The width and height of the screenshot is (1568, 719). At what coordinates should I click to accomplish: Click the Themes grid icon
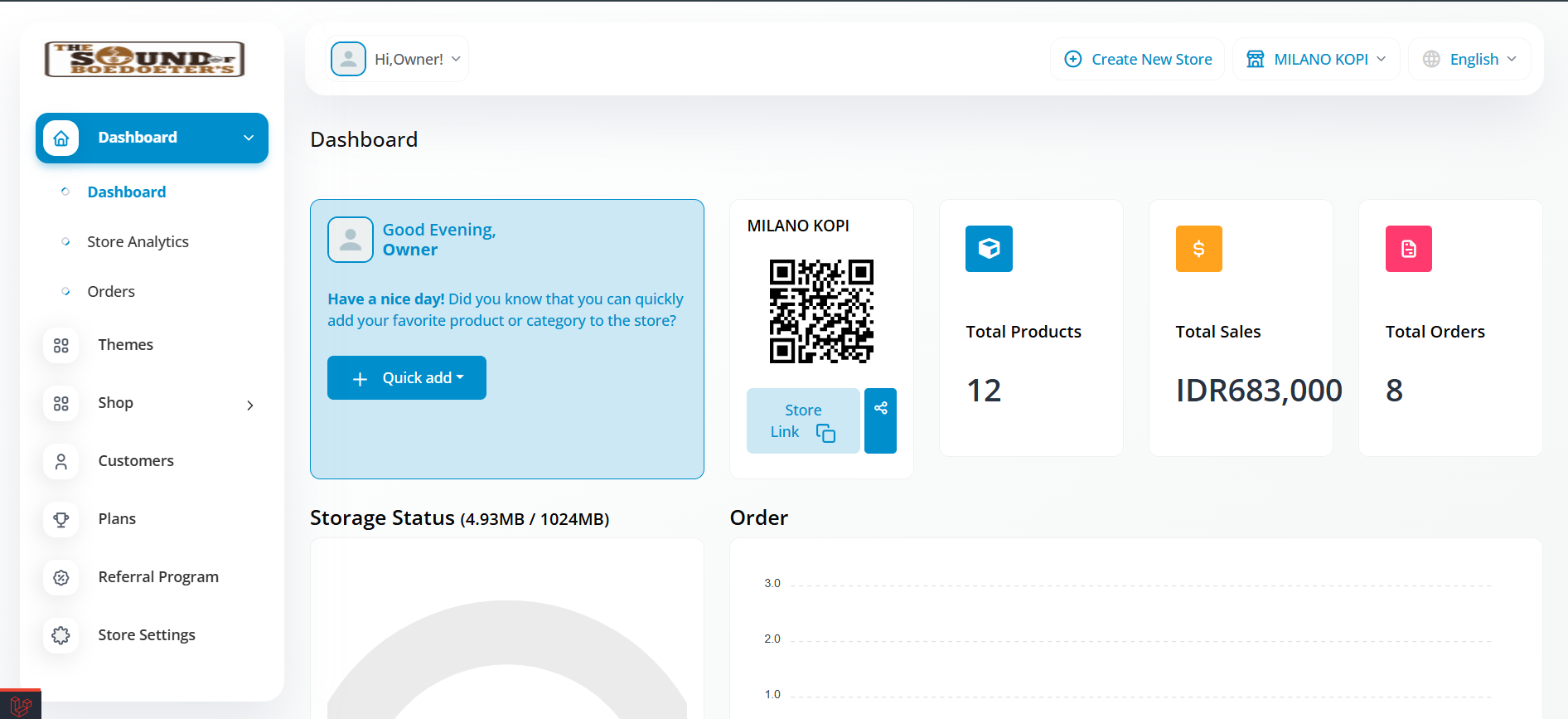coord(61,346)
